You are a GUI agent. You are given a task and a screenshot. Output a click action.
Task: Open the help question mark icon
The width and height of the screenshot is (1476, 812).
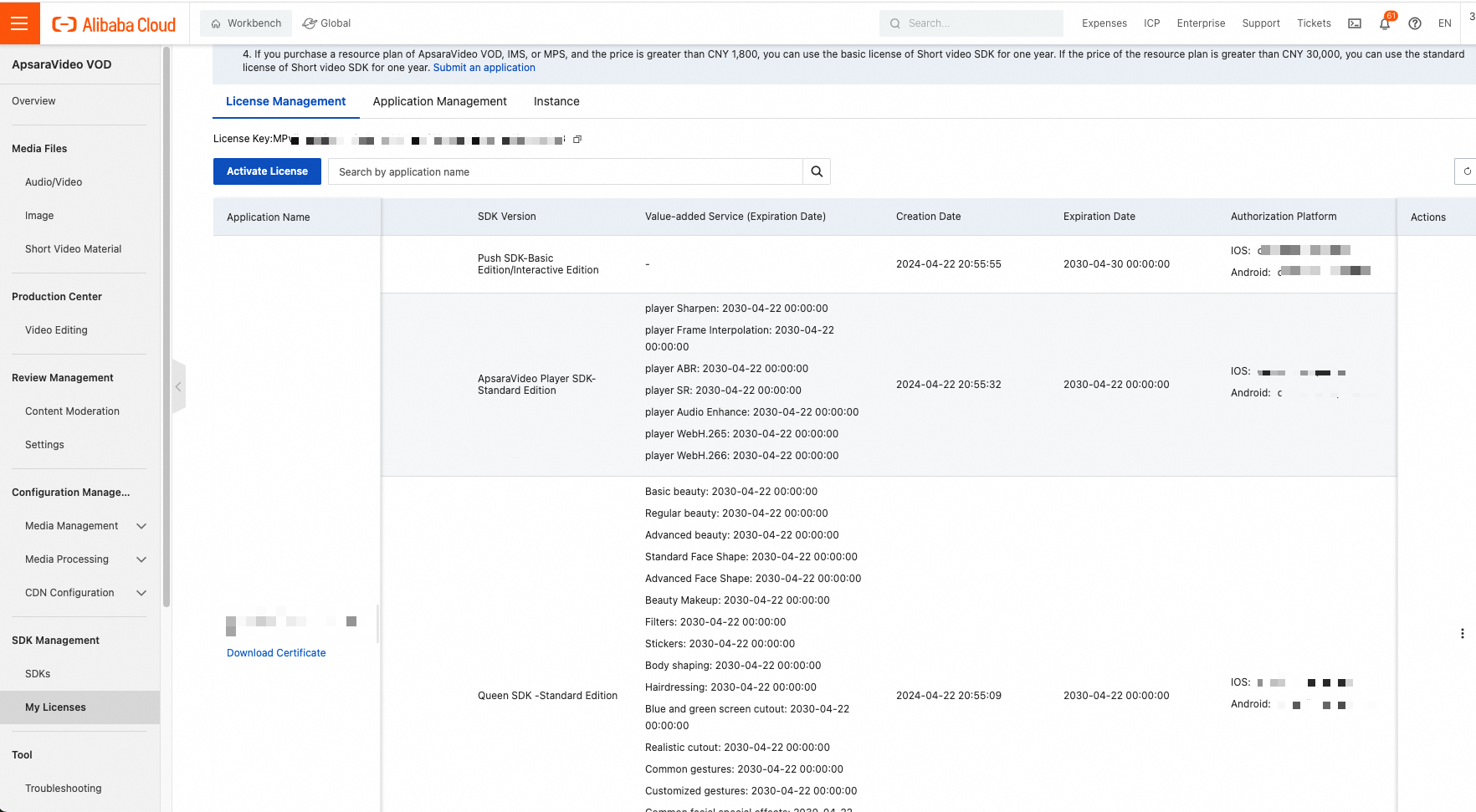pos(1415,23)
